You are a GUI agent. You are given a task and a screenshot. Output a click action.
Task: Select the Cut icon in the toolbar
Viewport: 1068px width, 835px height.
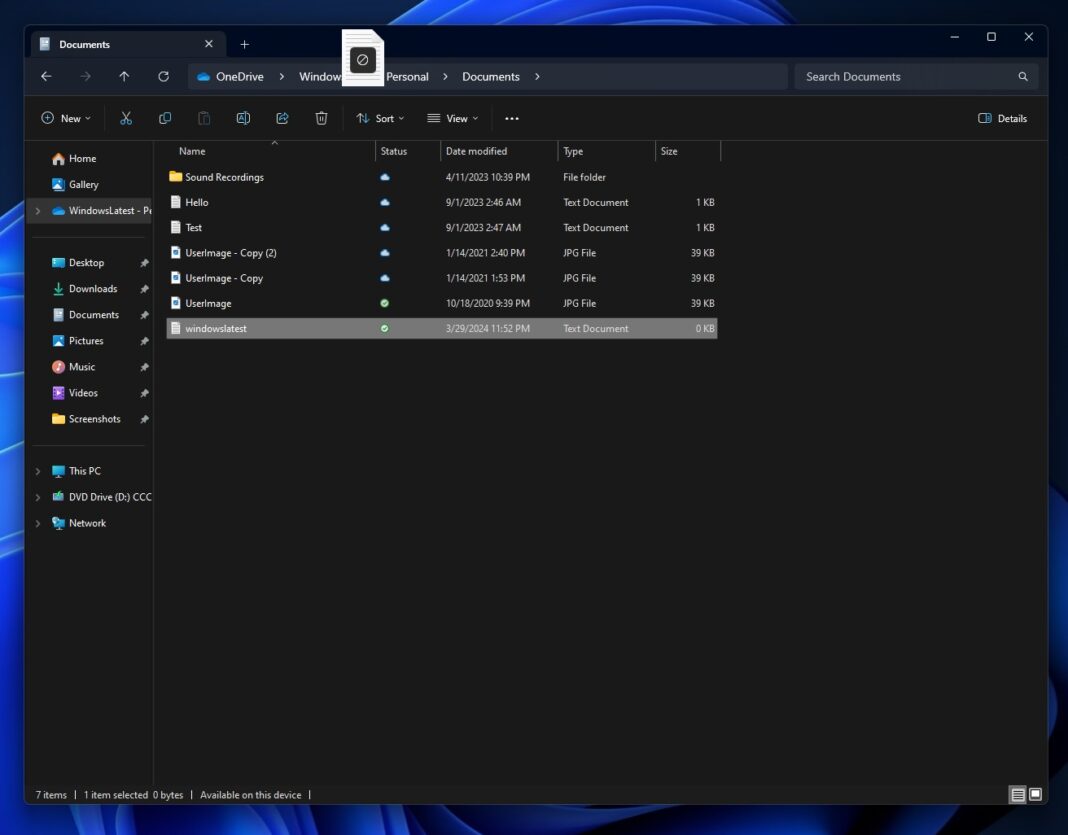(x=126, y=118)
